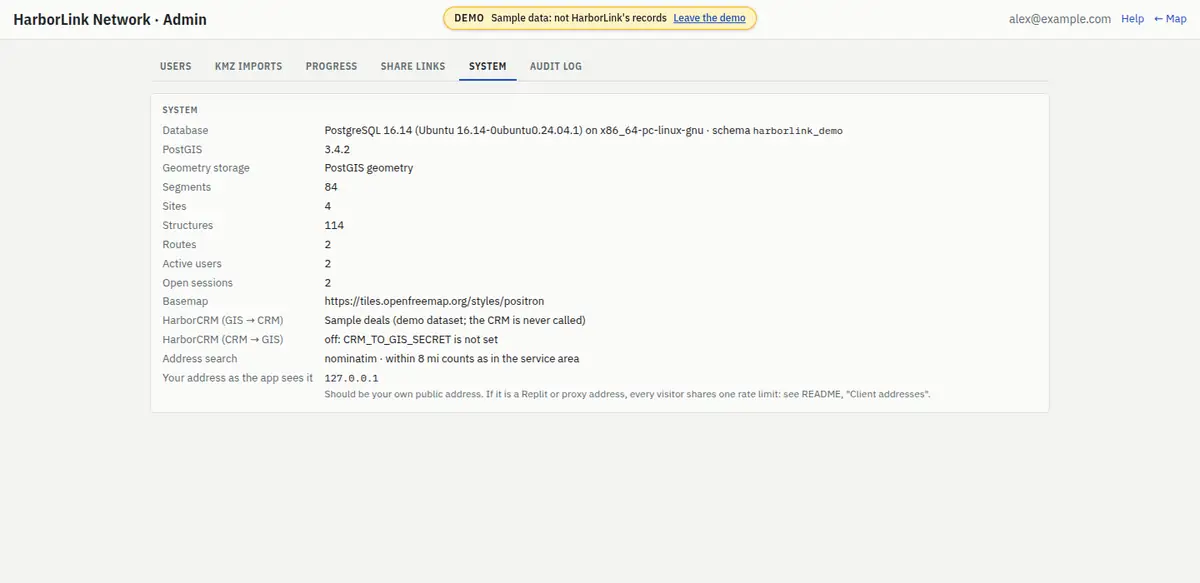Click the Segments count 84
This screenshot has height=583, width=1200.
331,187
